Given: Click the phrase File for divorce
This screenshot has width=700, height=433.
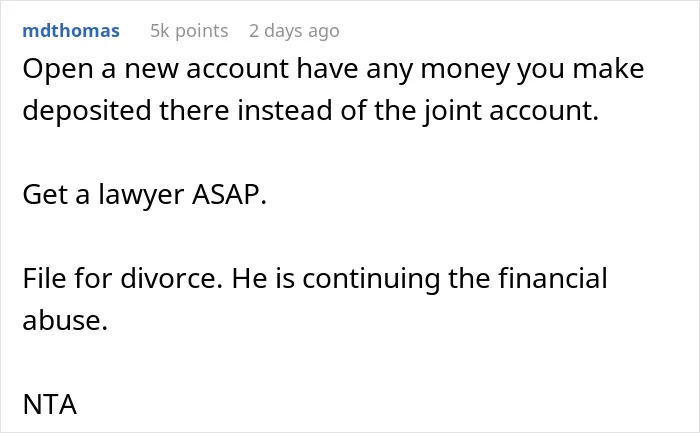Looking at the screenshot, I should click(x=122, y=278).
